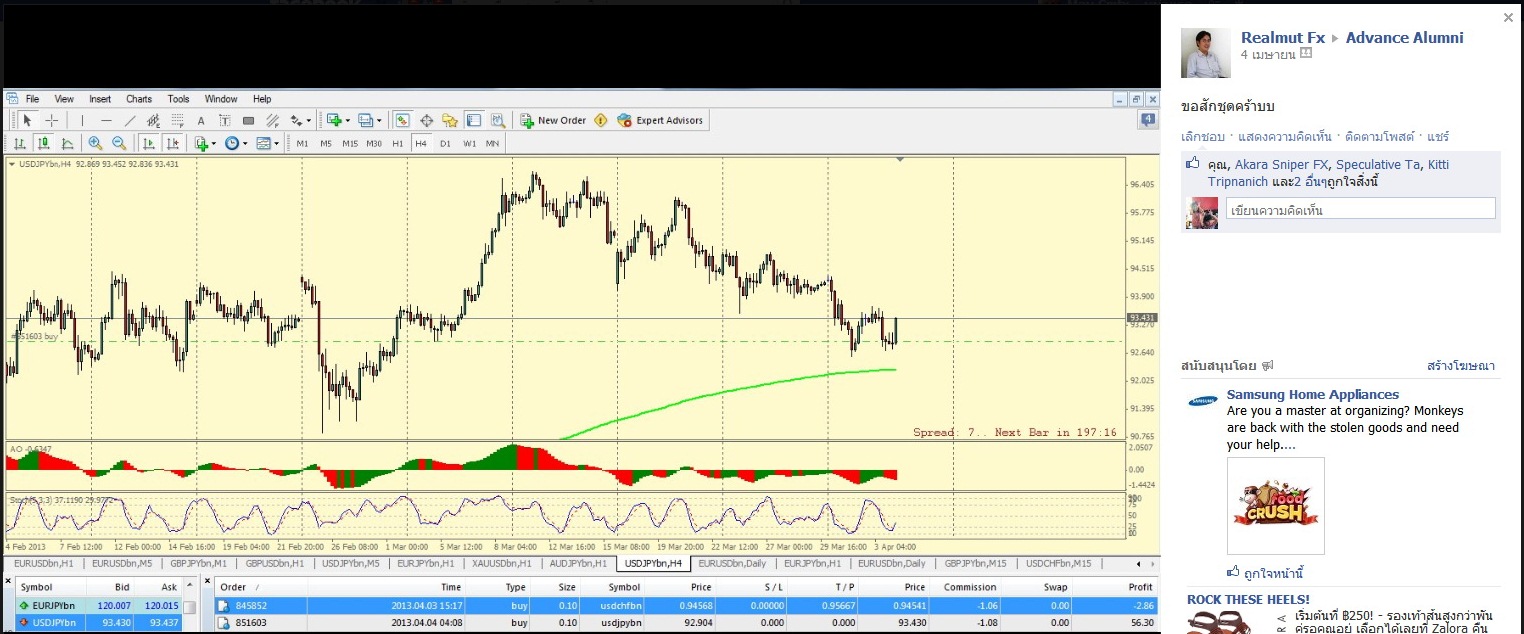Open the Advance Alumni group link
Image resolution: width=1524 pixels, height=634 pixels.
pos(1404,38)
